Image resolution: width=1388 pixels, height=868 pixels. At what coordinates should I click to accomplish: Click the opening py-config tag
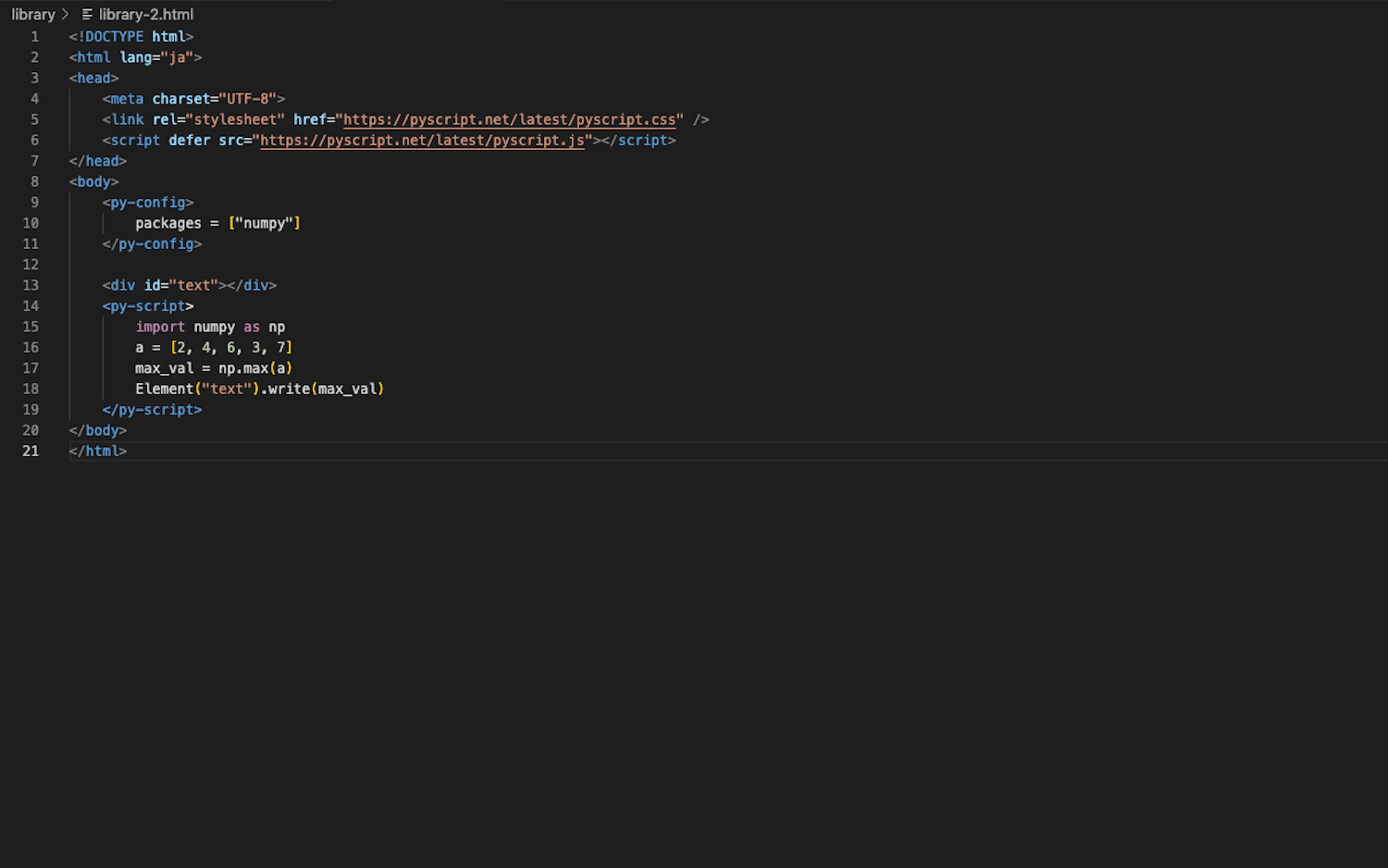coord(148,203)
